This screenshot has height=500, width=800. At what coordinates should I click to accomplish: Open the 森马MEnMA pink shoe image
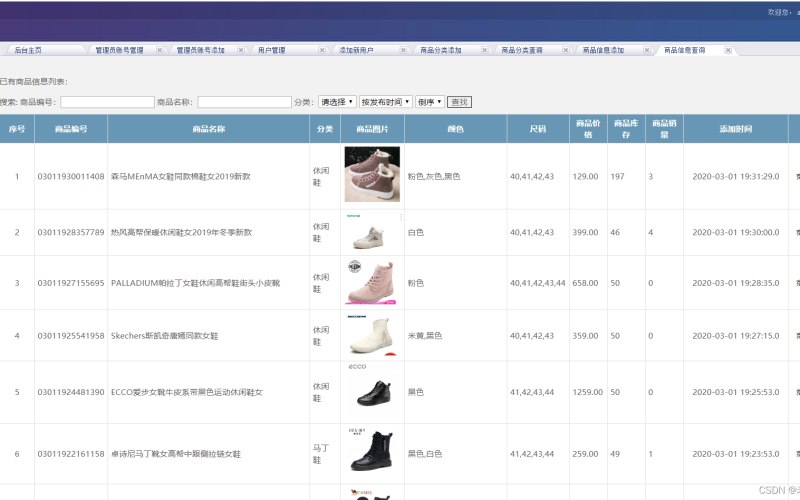[372, 174]
